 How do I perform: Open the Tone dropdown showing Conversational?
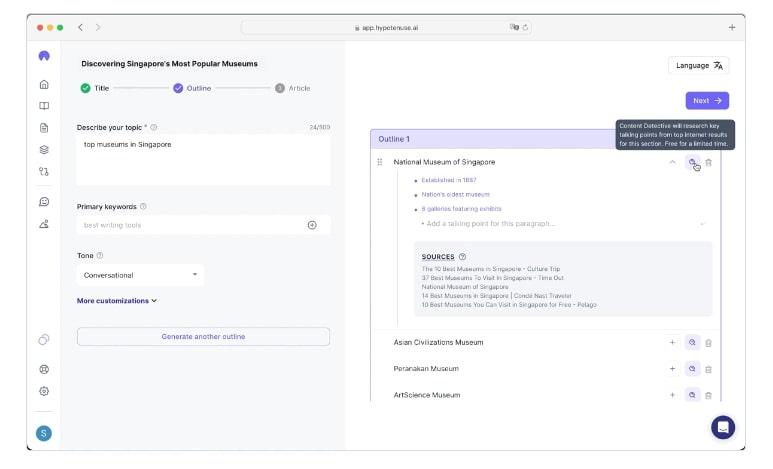(x=140, y=275)
